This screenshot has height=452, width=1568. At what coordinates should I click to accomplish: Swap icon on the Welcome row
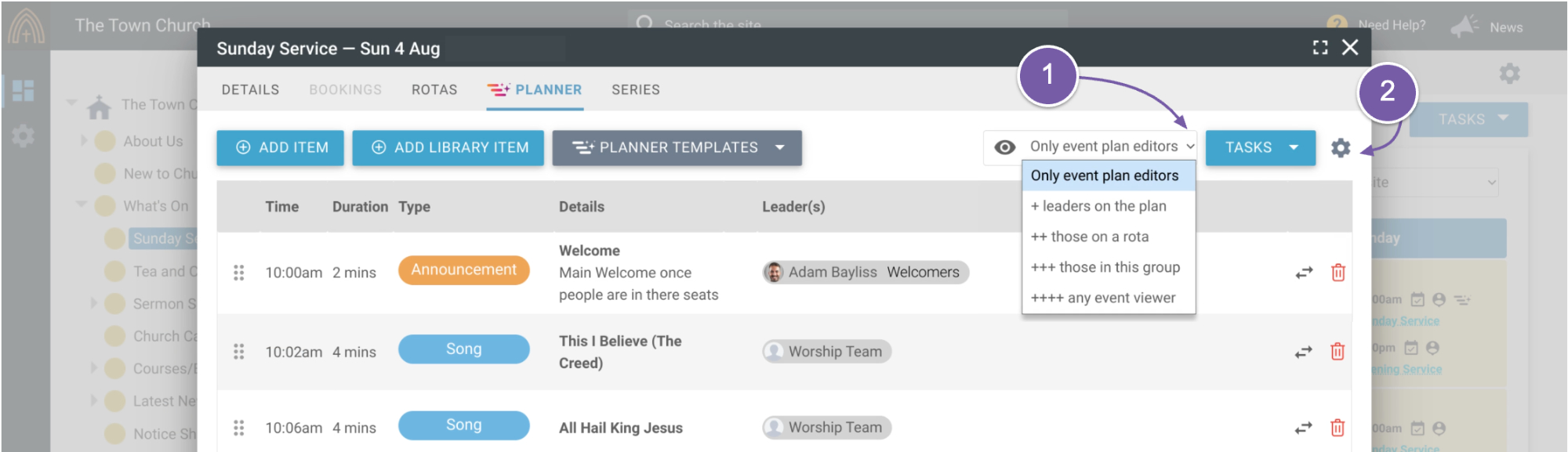point(1304,273)
